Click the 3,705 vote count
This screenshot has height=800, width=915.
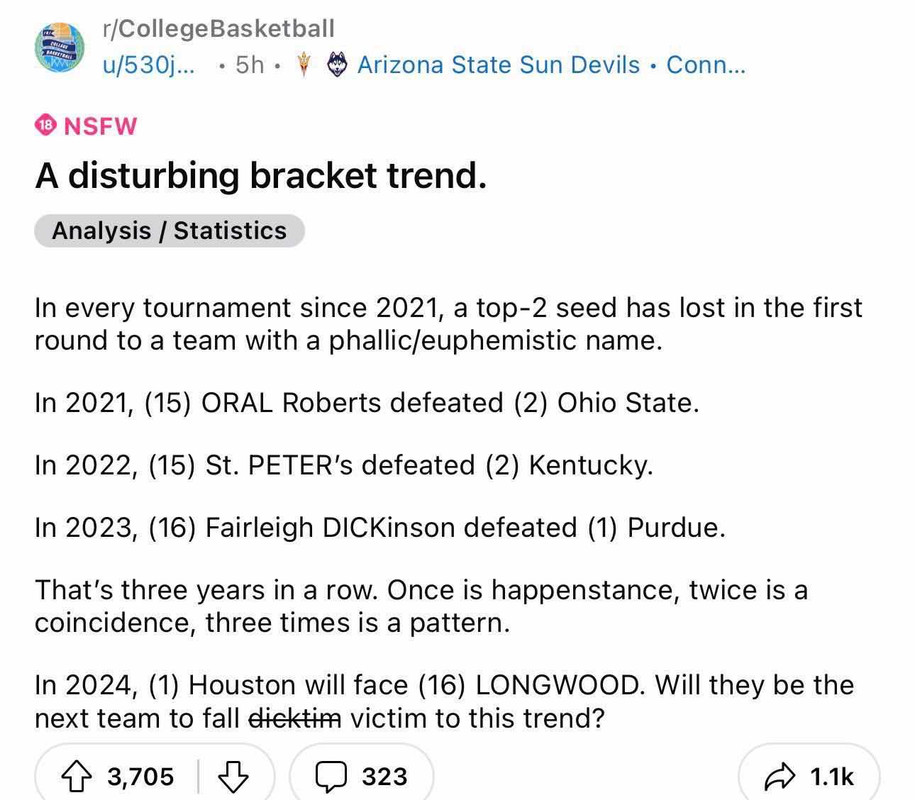click(x=140, y=776)
